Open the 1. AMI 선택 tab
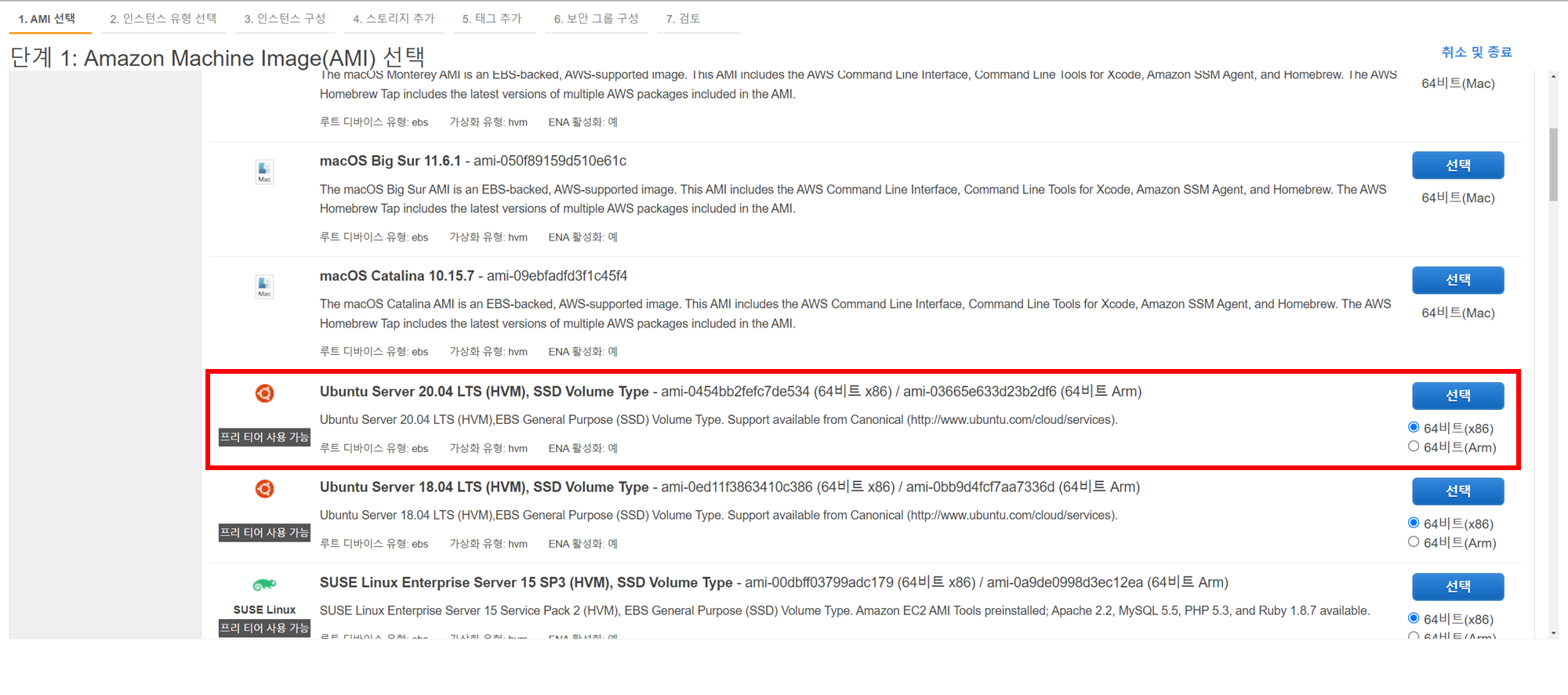This screenshot has width=1568, height=695. [47, 19]
